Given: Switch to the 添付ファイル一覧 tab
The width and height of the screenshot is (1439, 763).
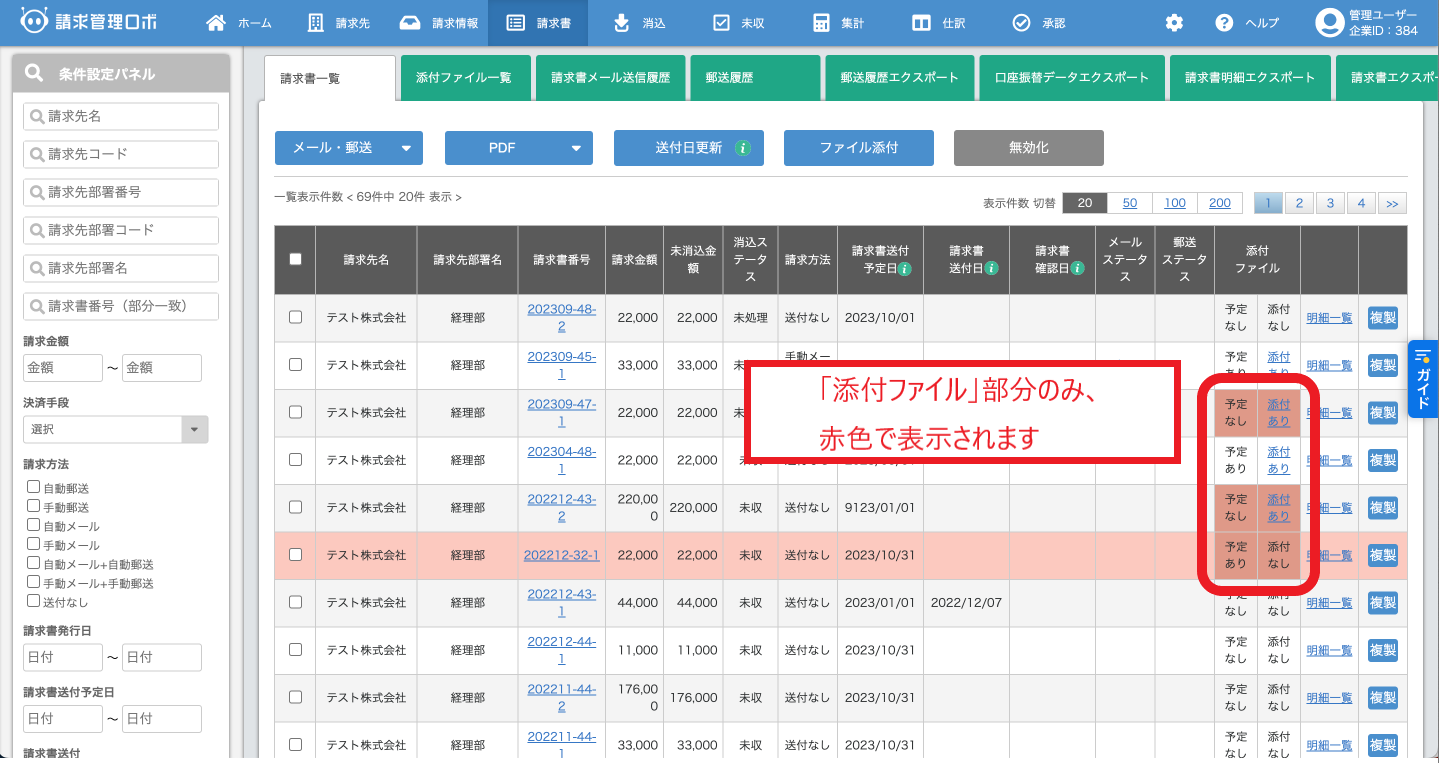Looking at the screenshot, I should [465, 77].
